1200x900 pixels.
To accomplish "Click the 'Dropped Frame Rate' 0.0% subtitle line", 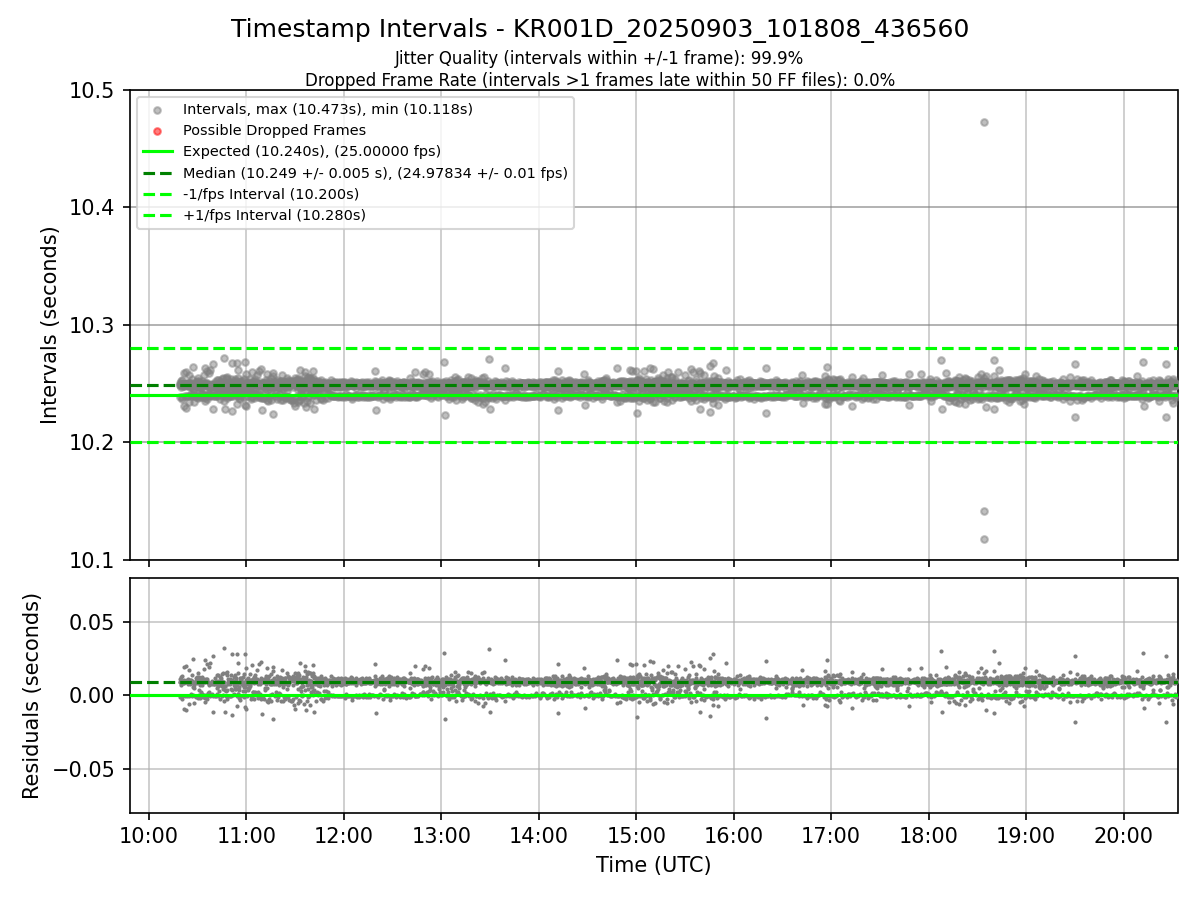I will coord(600,79).
